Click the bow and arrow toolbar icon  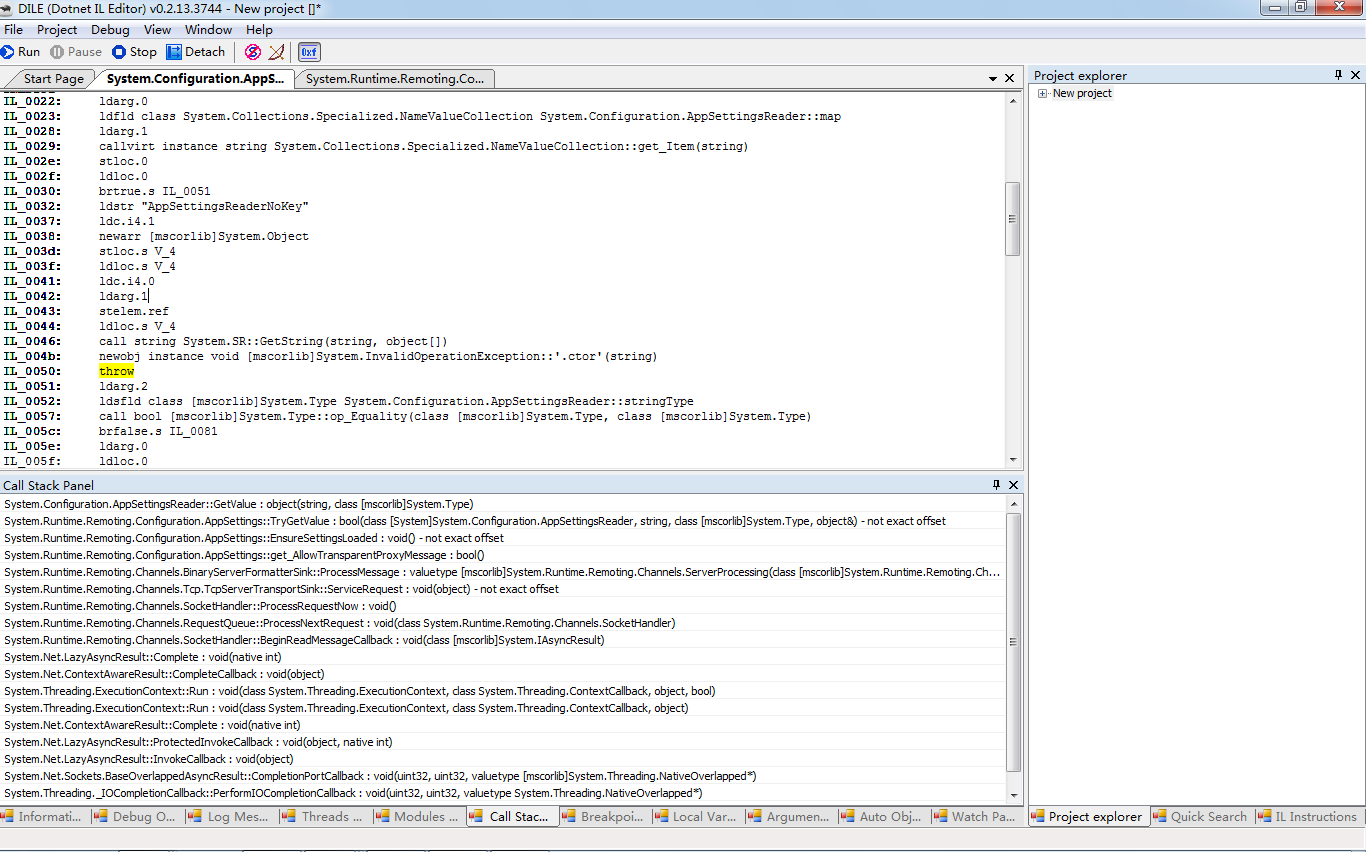[277, 52]
